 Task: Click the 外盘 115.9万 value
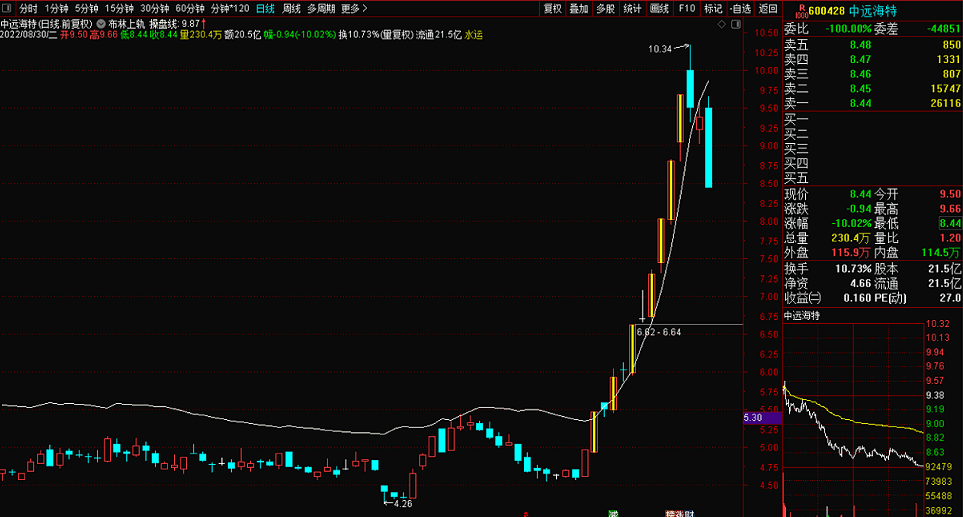tap(851, 253)
